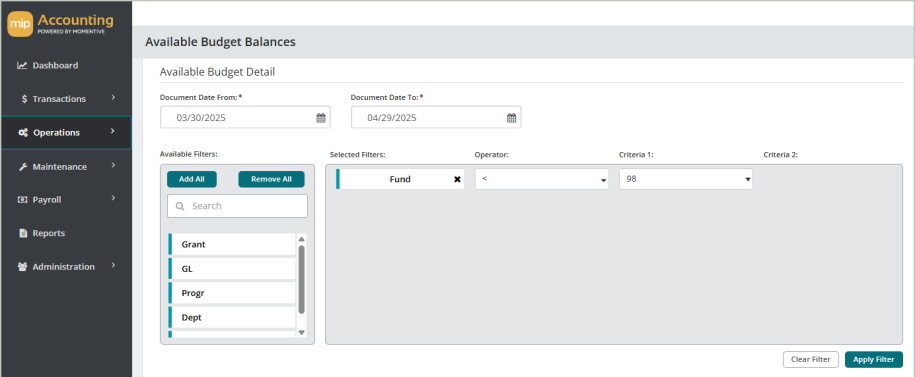915x377 pixels.
Task: Click the Clear Filter button
Action: pos(811,359)
